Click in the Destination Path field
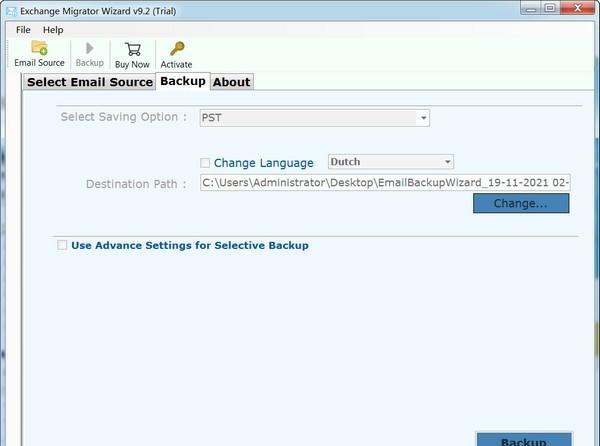This screenshot has height=446, width=600. pos(385,182)
